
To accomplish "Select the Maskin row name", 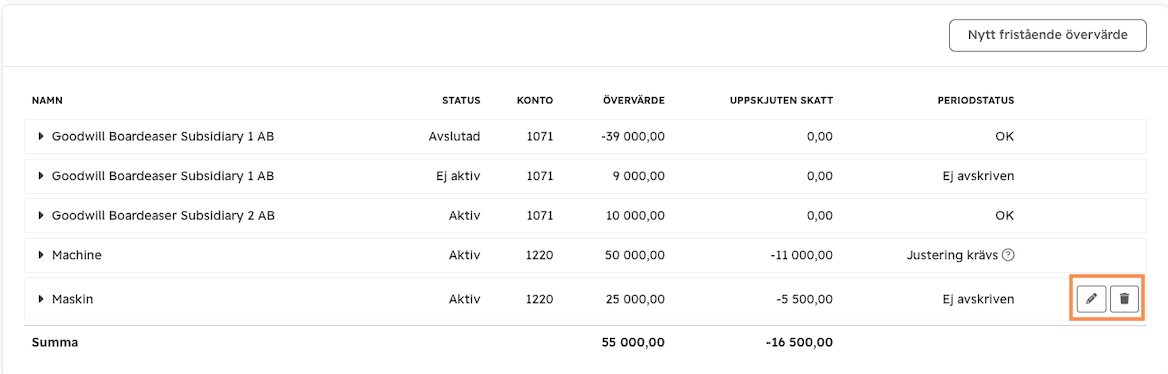I will click(x=72, y=299).
